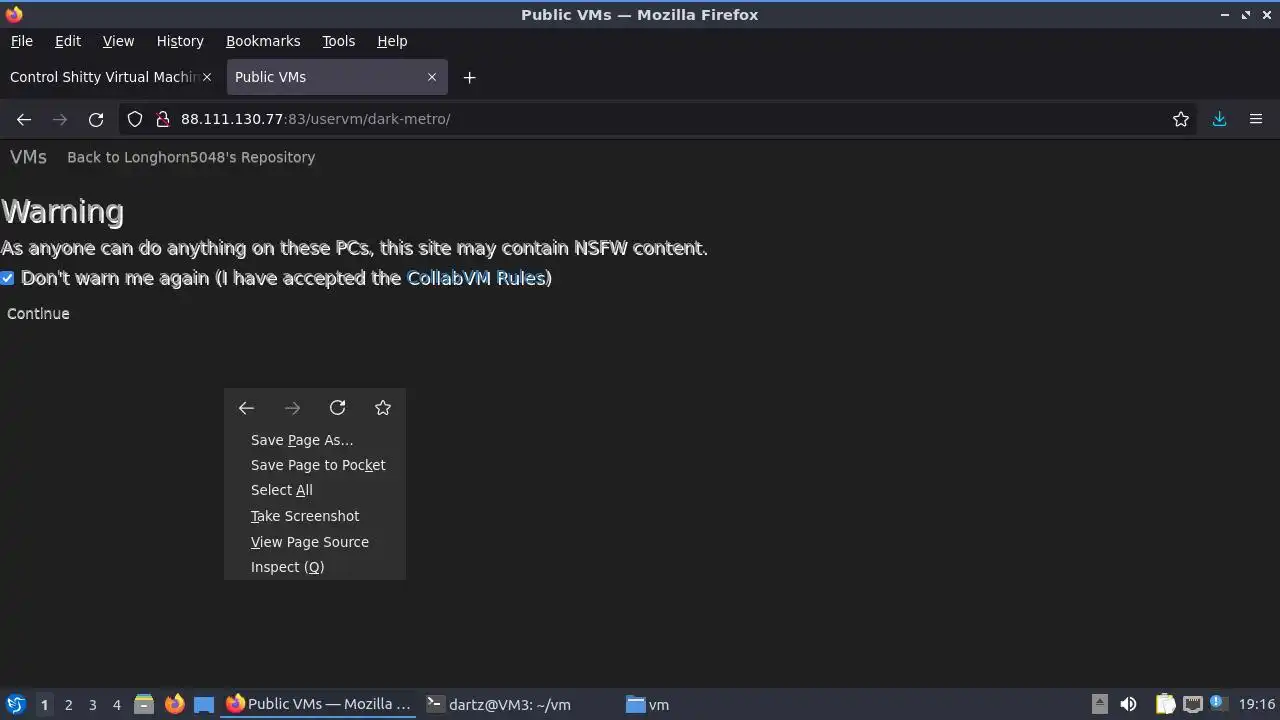Click the Continue button

click(38, 314)
